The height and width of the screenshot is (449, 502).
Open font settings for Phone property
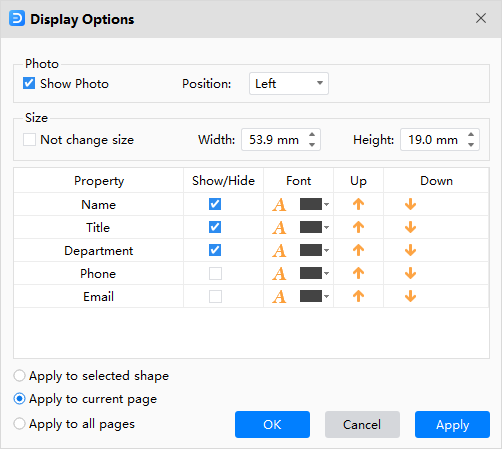click(x=279, y=274)
